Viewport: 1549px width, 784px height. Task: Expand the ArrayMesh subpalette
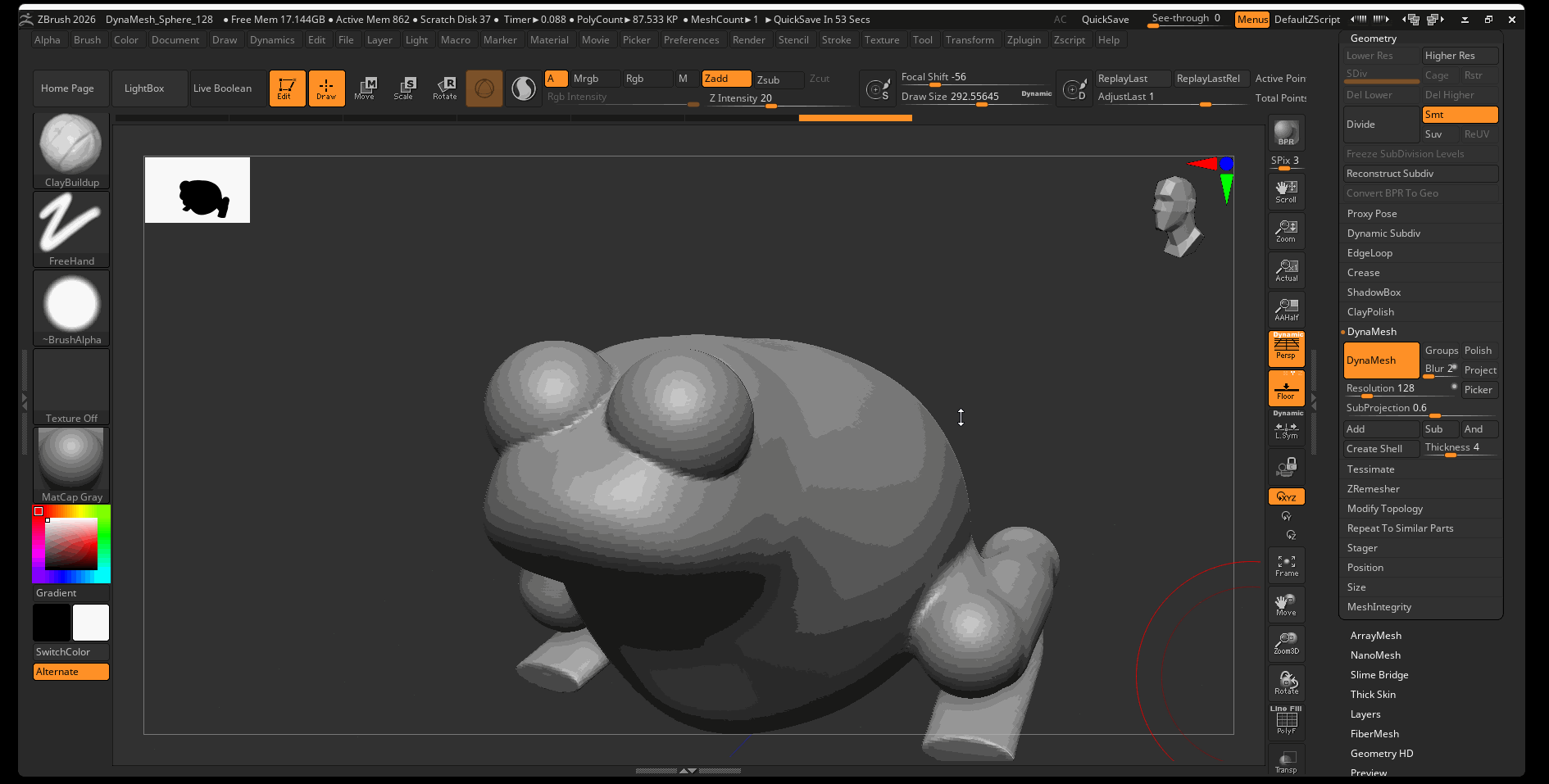(1375, 636)
